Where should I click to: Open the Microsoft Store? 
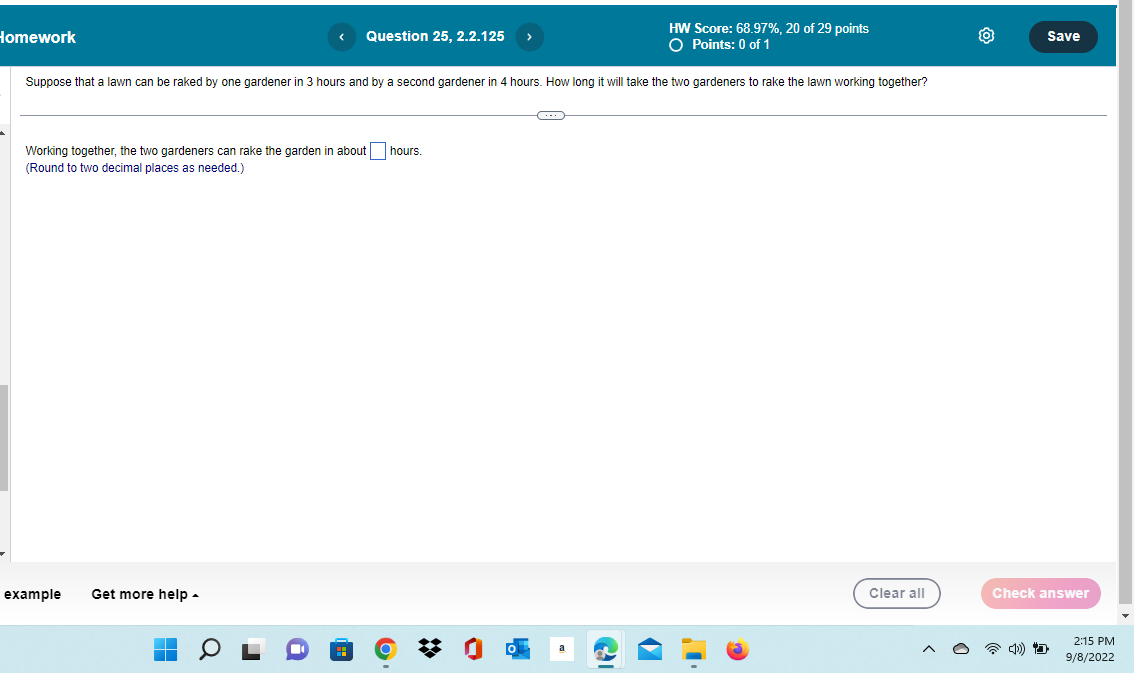point(341,649)
